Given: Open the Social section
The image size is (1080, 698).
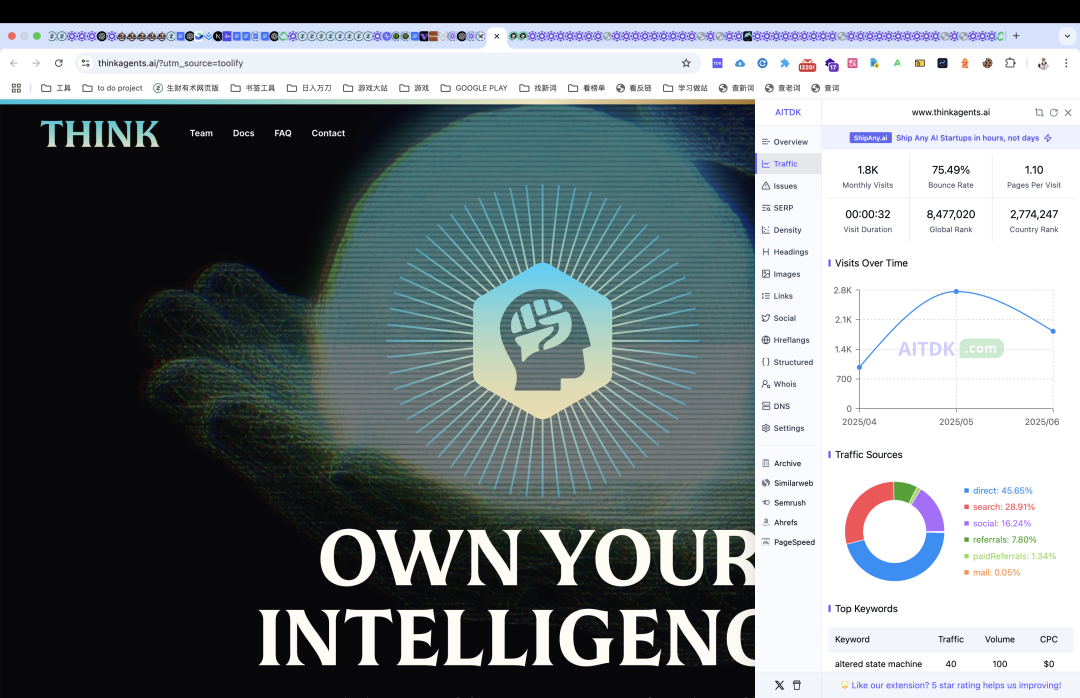Looking at the screenshot, I should (x=779, y=318).
